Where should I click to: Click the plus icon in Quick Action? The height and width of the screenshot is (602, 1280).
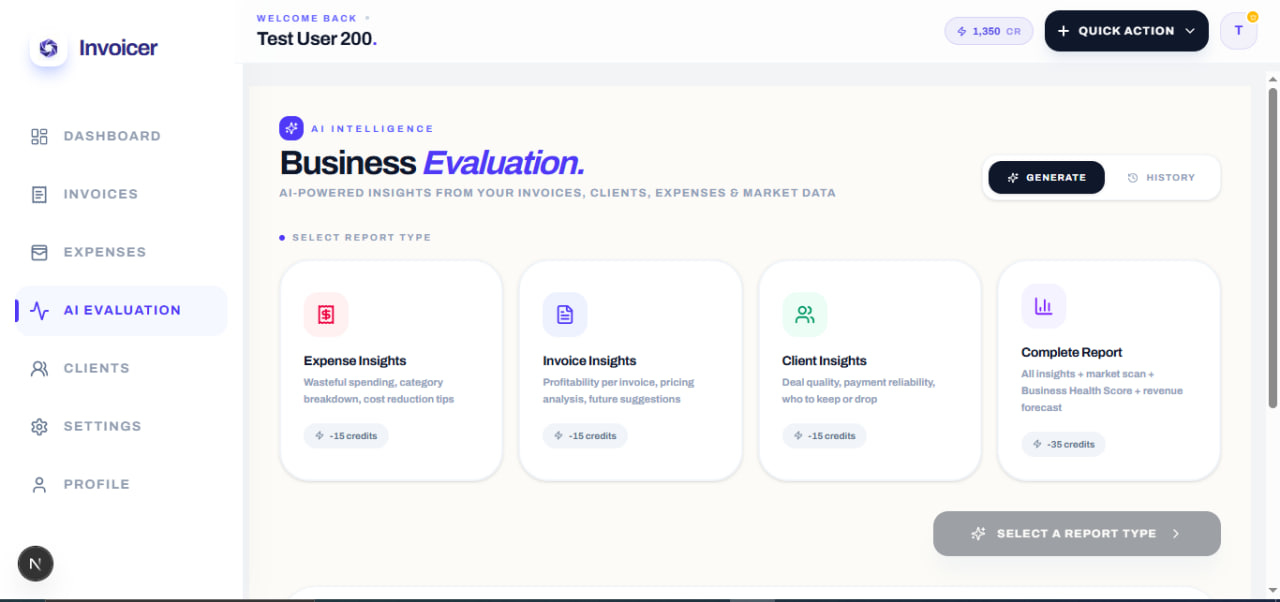point(1063,31)
